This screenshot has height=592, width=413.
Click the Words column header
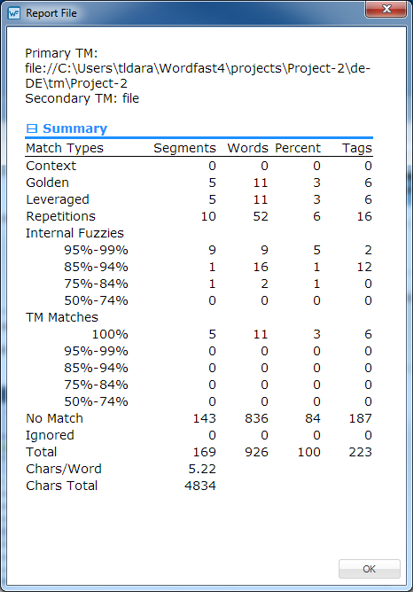(x=248, y=148)
